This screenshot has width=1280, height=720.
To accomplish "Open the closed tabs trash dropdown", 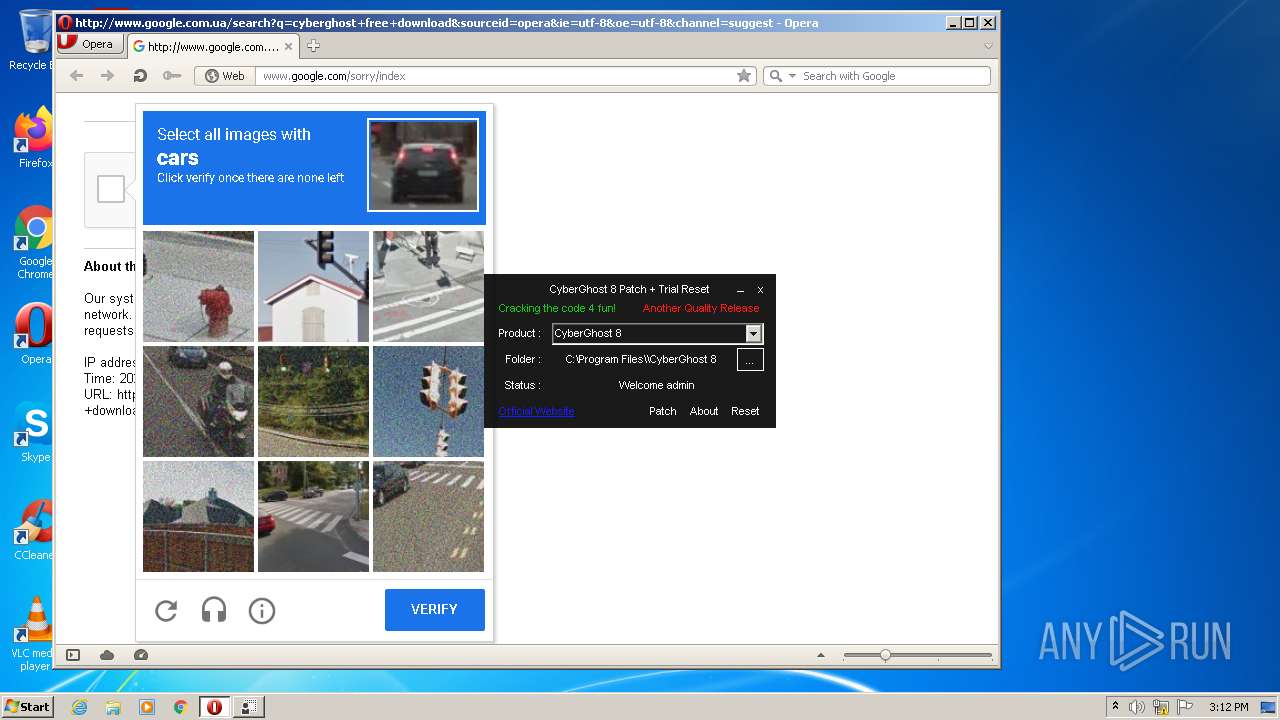I will [988, 46].
